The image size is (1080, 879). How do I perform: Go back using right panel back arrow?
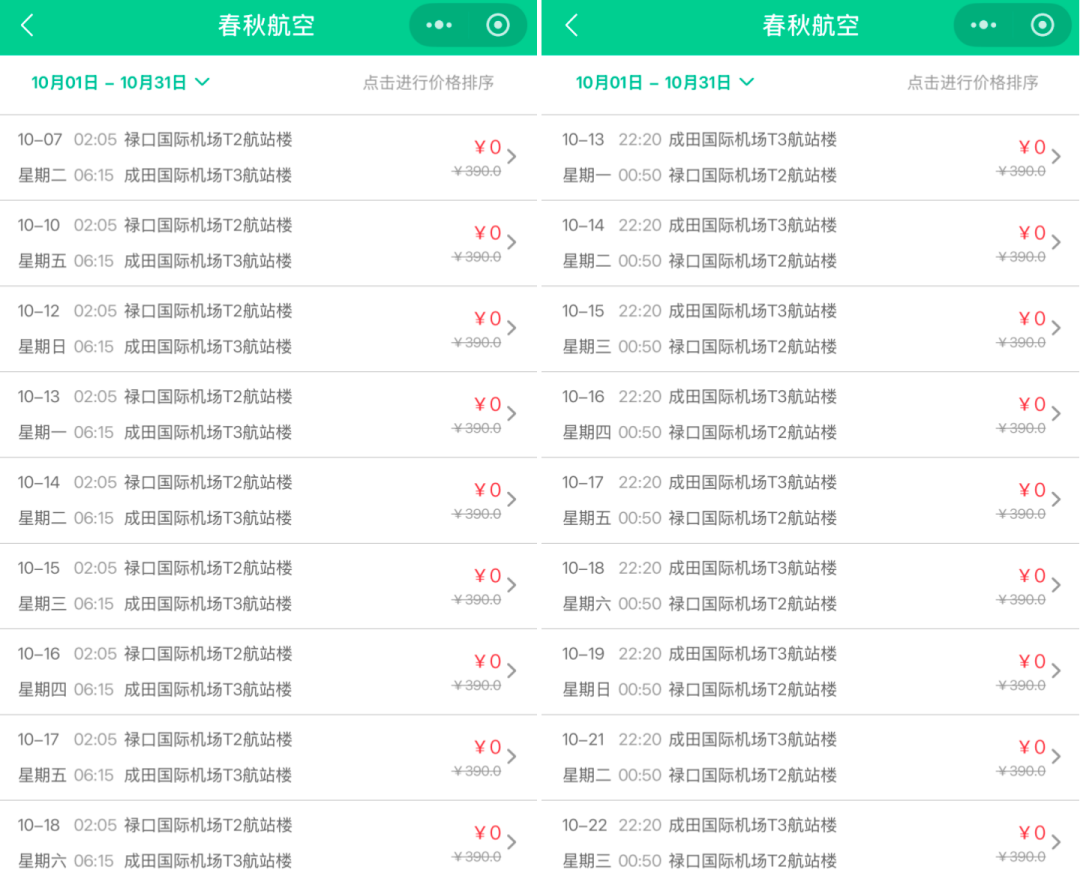click(571, 25)
